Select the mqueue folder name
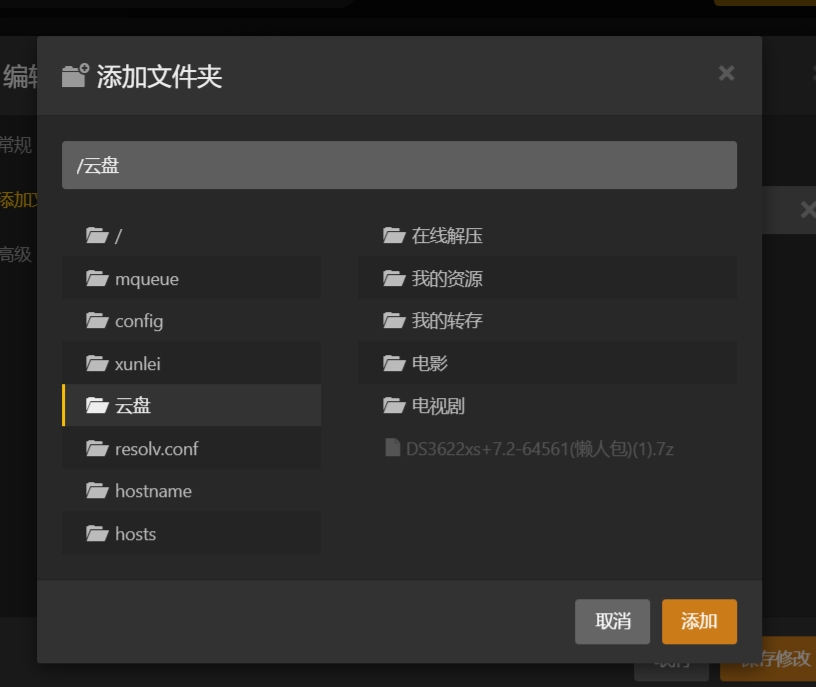The width and height of the screenshot is (816, 687). tap(147, 279)
